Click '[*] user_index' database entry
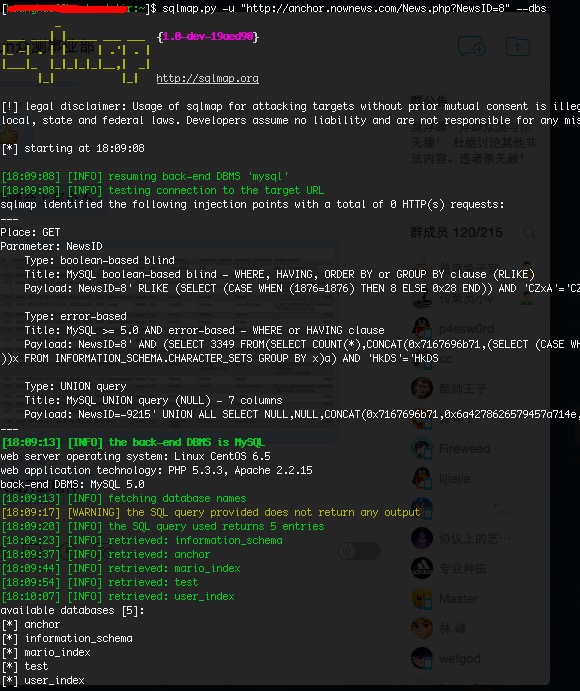 point(43,681)
